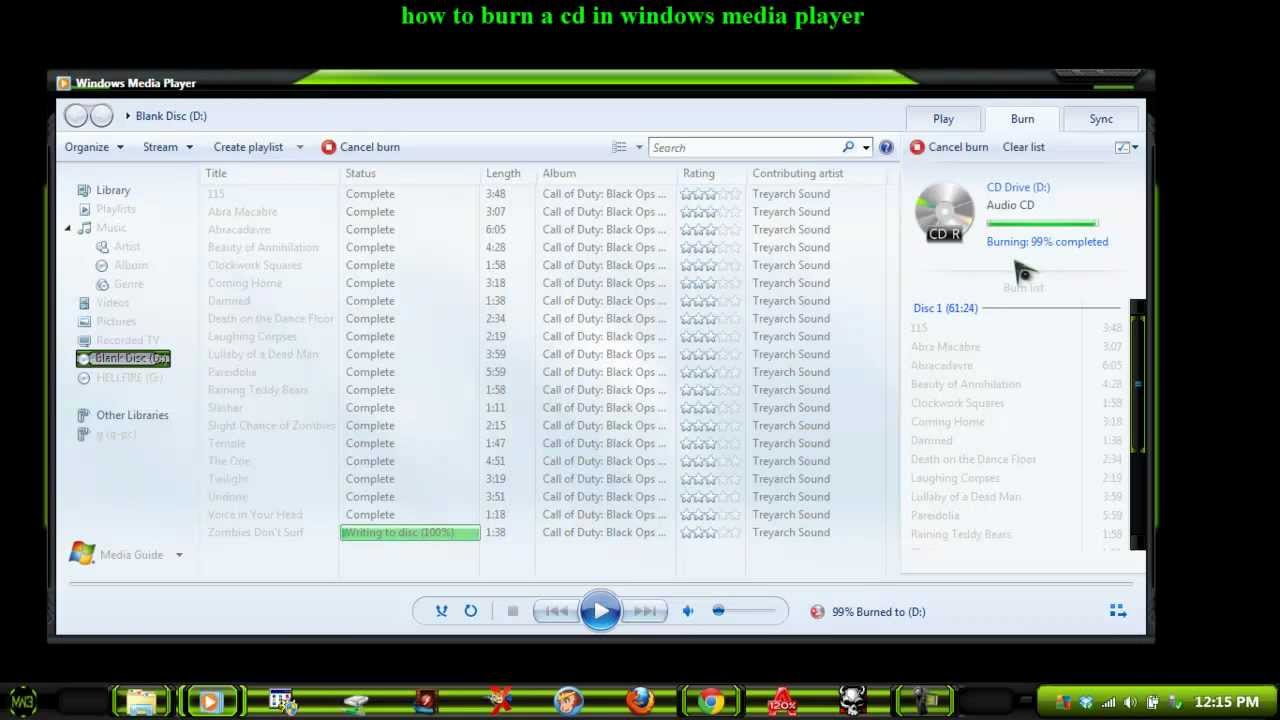The image size is (1280, 720).
Task: Turn on shuffle in the playback bar
Action: (x=441, y=611)
